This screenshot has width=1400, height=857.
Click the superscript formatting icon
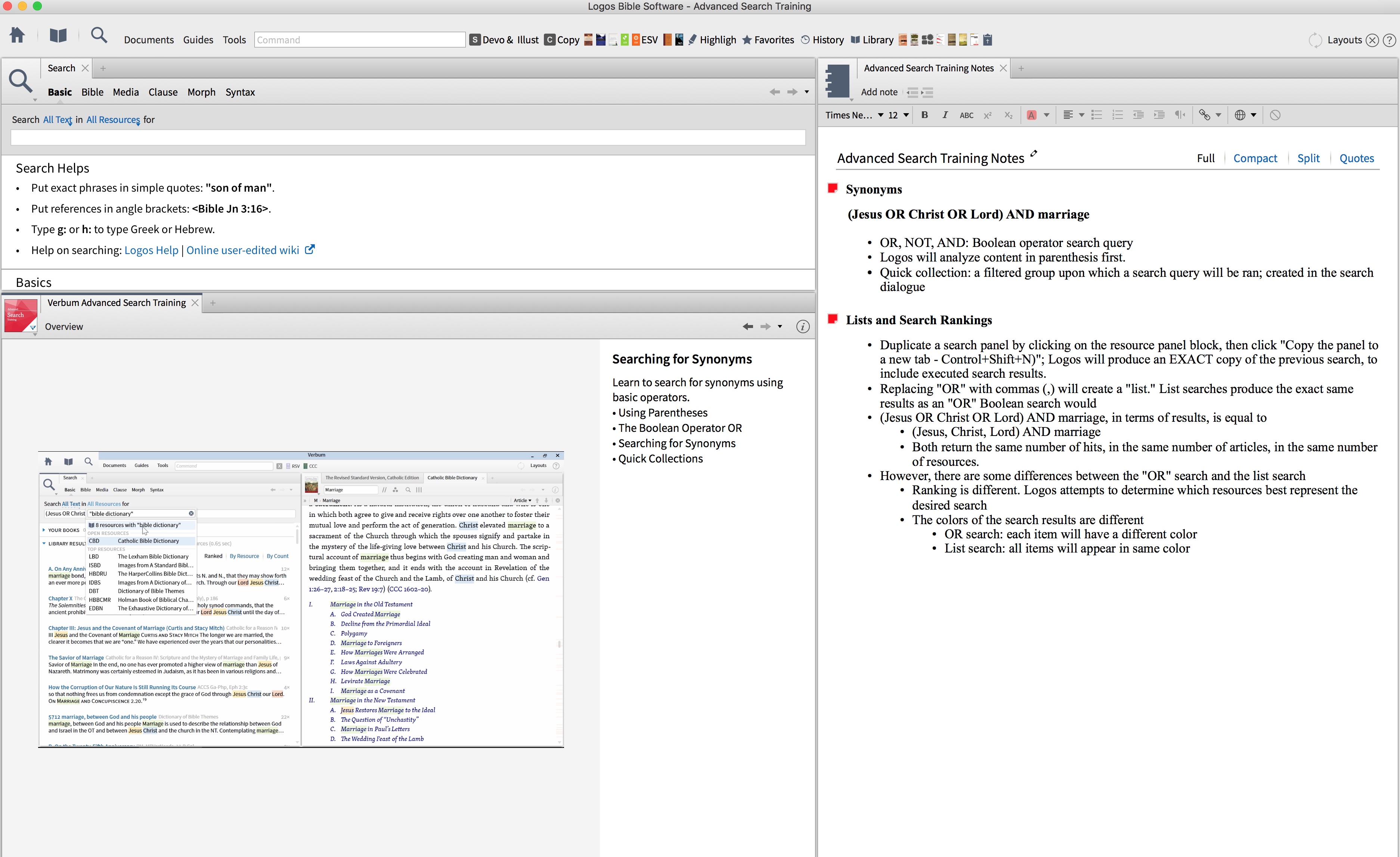click(988, 115)
